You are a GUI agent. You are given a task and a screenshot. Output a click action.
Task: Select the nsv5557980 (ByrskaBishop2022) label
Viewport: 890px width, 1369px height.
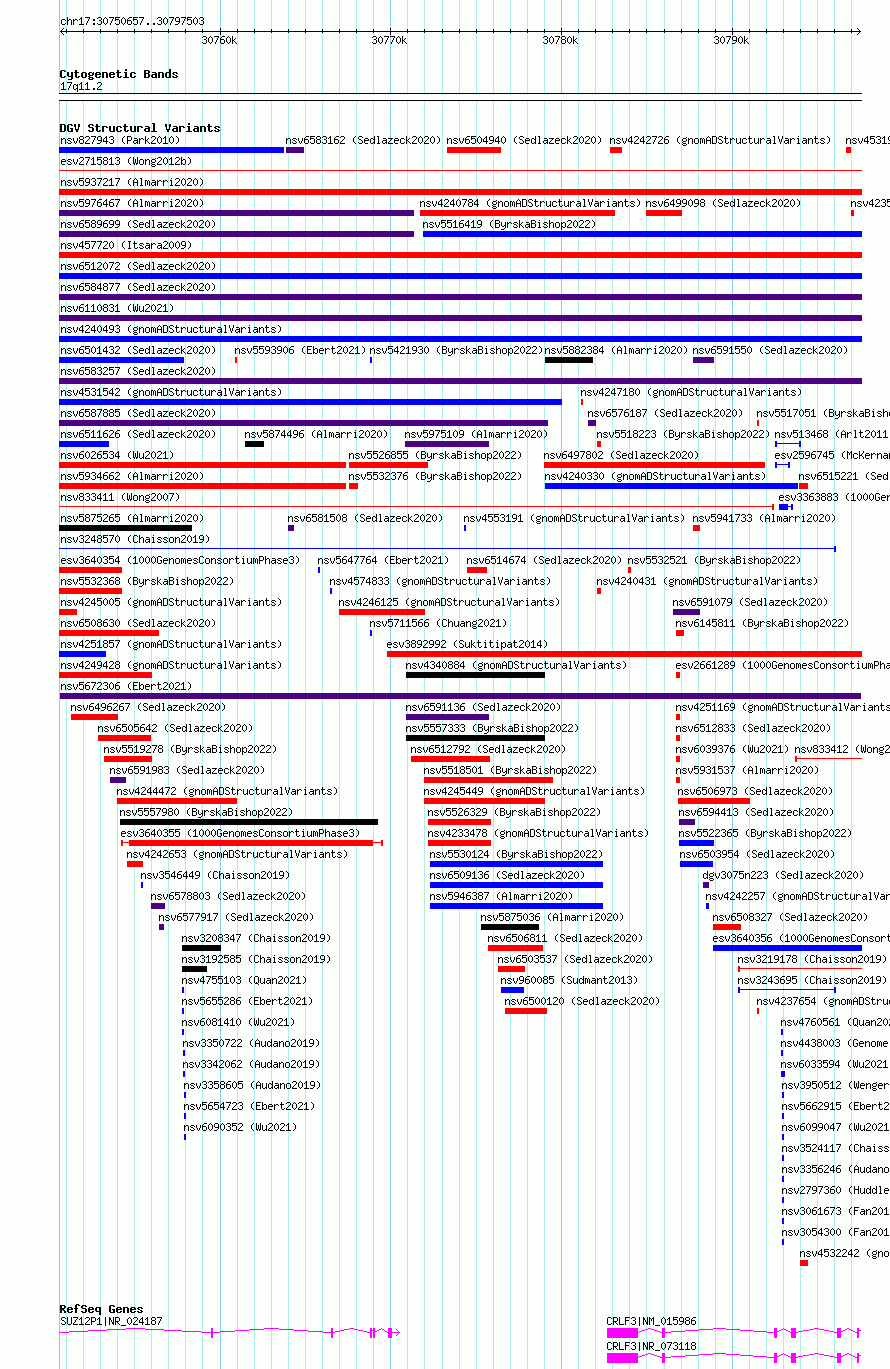click(x=206, y=812)
